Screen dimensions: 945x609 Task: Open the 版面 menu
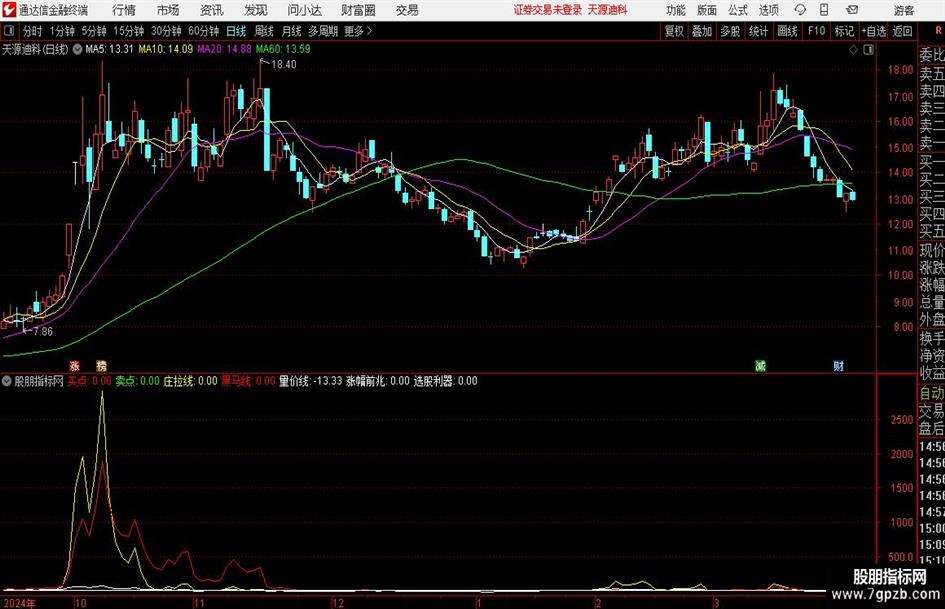tap(706, 10)
